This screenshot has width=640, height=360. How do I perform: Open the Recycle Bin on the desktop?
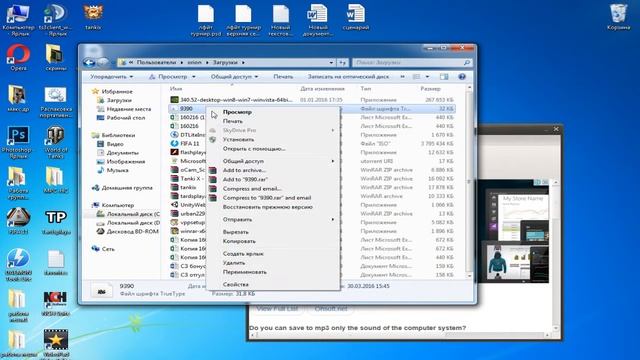618,17
